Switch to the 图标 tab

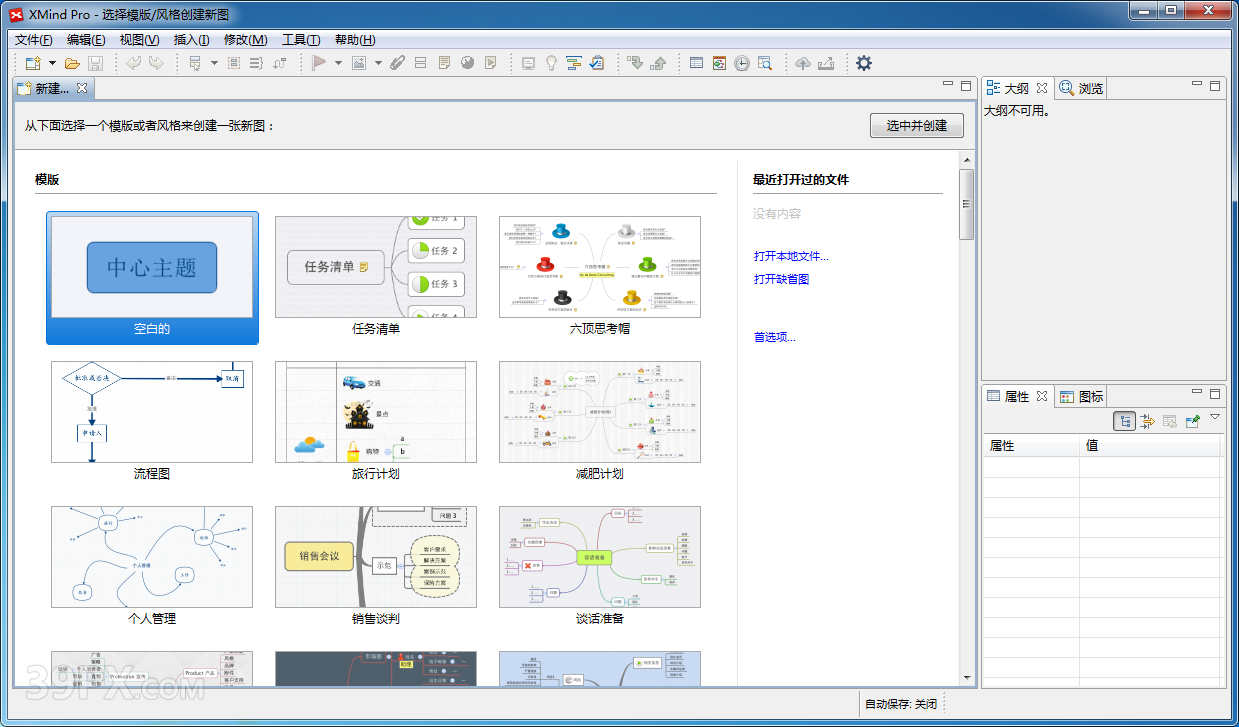(1081, 396)
